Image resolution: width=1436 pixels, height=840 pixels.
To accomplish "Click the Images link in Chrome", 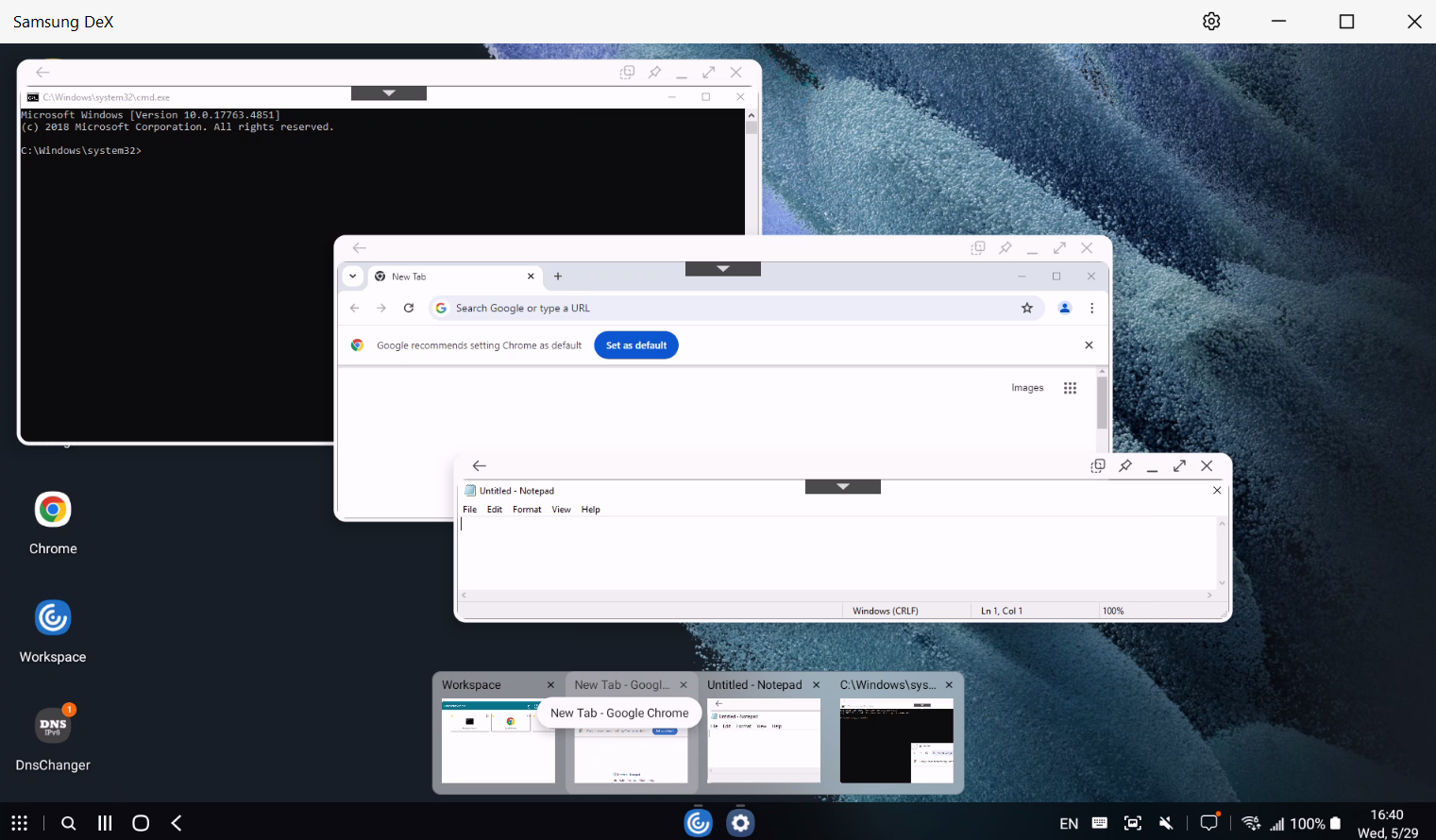I will tap(1027, 388).
